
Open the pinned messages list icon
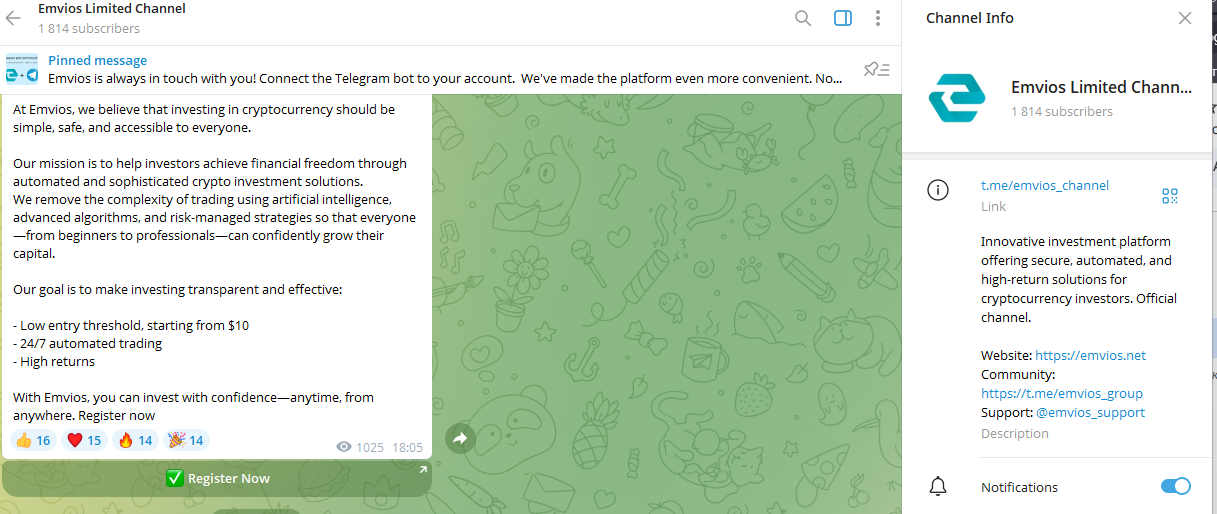pos(876,69)
